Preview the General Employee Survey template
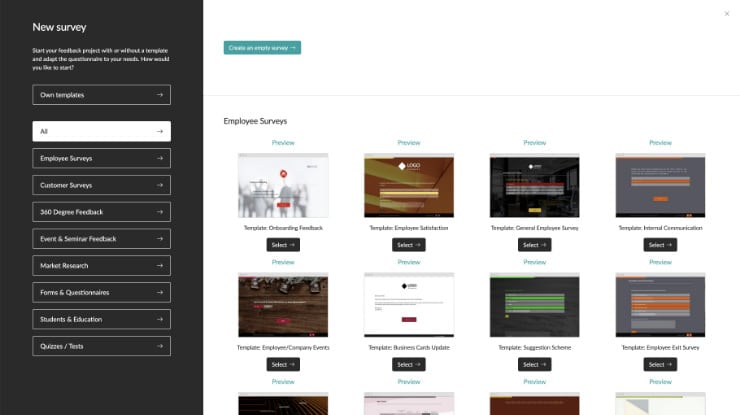This screenshot has width=740, height=415. pos(535,143)
